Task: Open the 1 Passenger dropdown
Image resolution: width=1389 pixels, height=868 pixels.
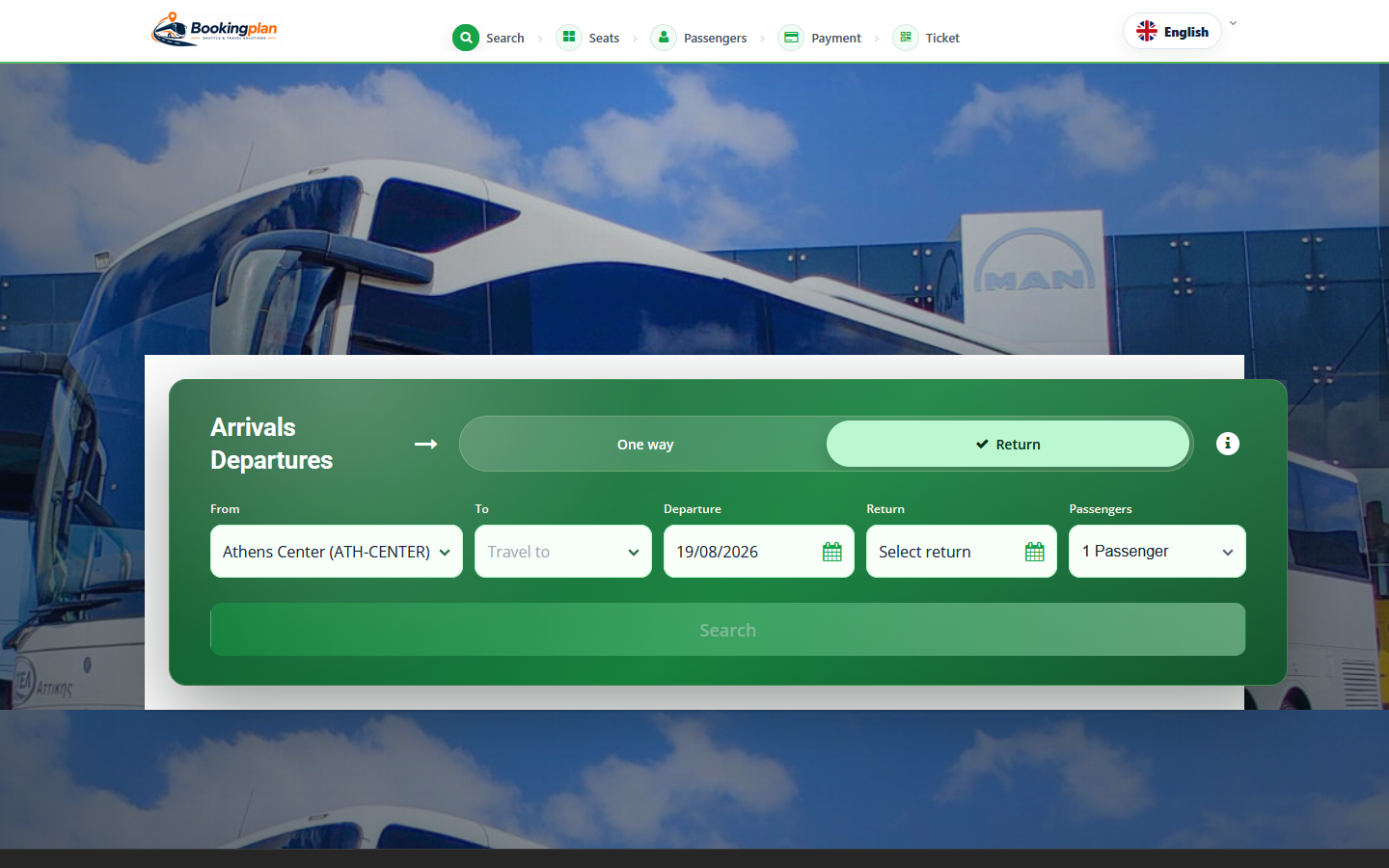Action: point(1157,552)
